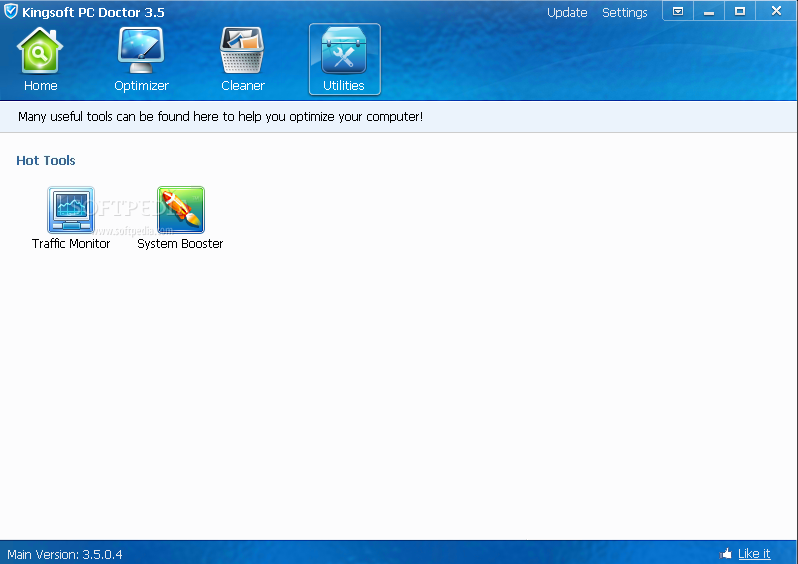This screenshot has height=564, width=798.
Task: Close the Kingsoft PC Doctor window
Action: tap(776, 11)
